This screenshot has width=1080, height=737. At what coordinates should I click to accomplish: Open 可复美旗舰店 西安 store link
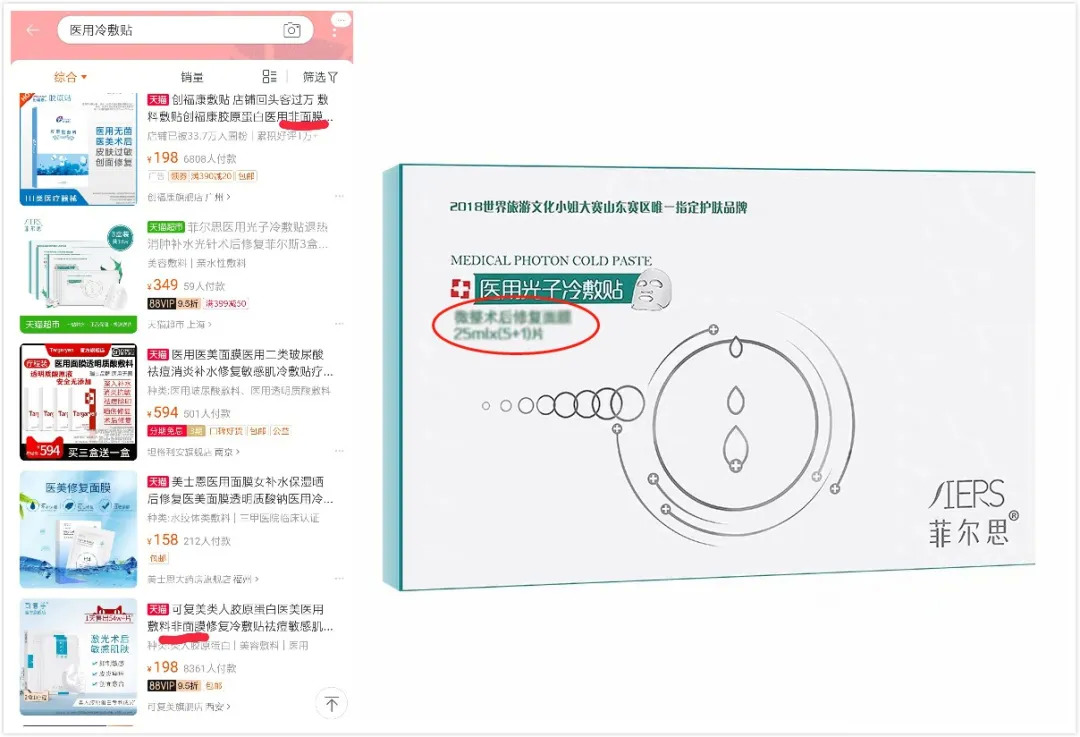189,707
